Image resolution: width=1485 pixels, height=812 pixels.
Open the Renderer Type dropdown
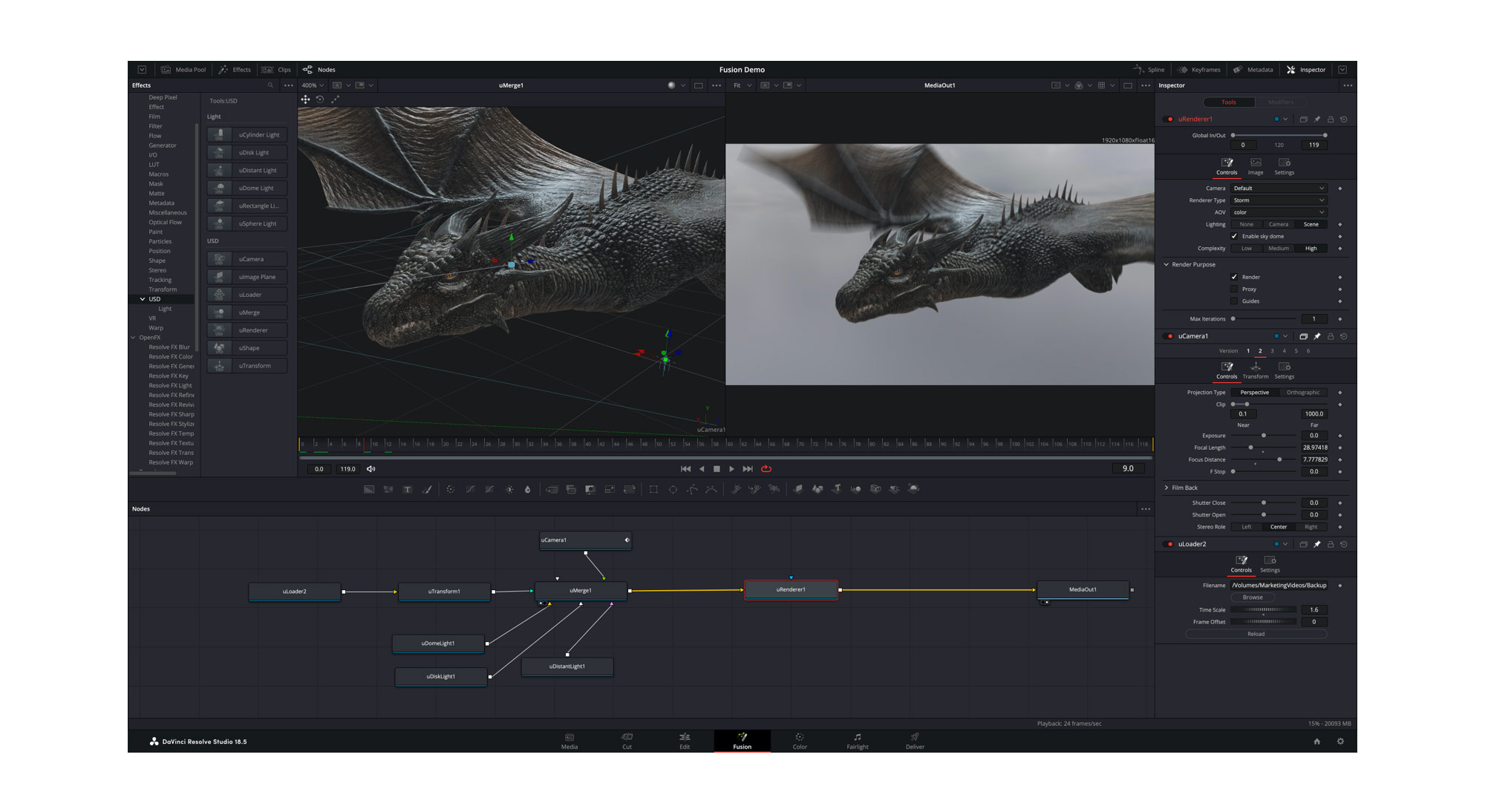point(1278,200)
